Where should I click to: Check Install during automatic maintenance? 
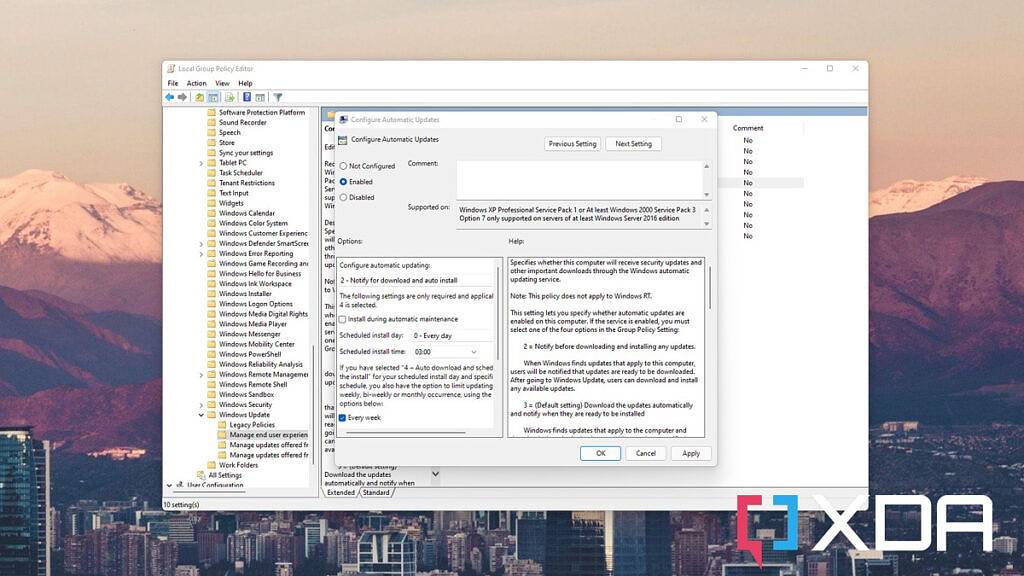pos(342,319)
